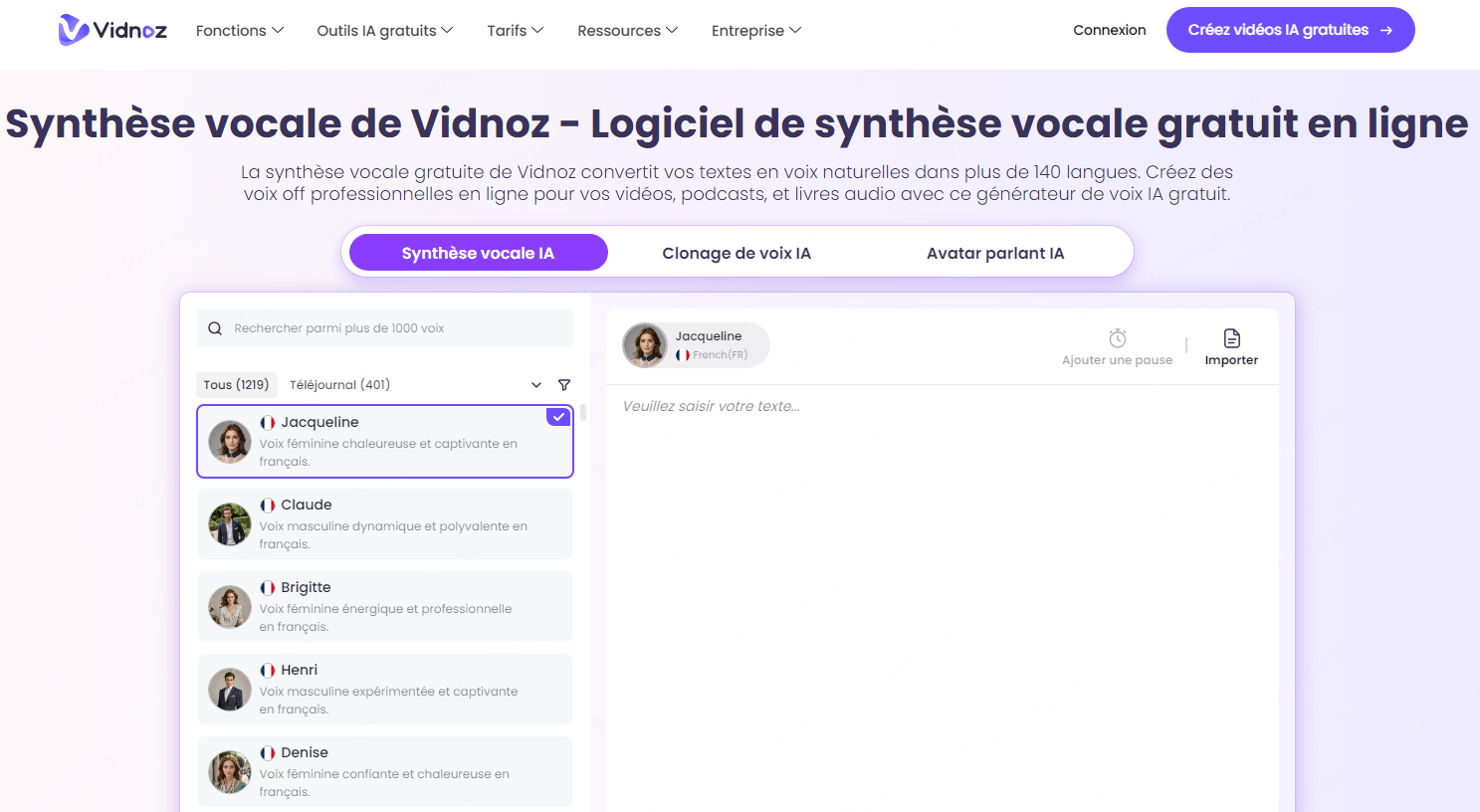The height and width of the screenshot is (812, 1480).
Task: Click the Importer document icon
Action: (1232, 338)
